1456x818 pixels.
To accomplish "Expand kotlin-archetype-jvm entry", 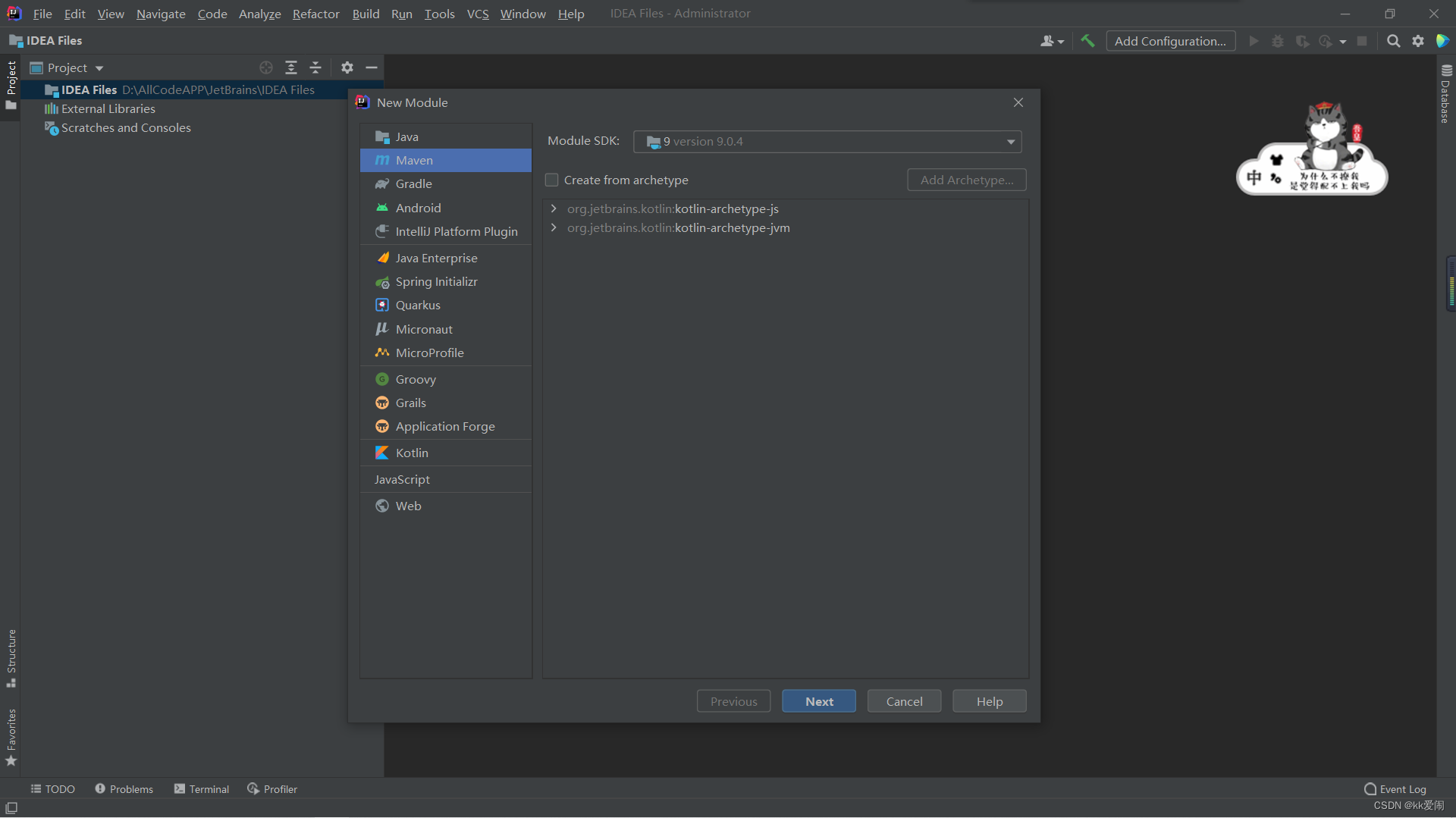I will [554, 227].
